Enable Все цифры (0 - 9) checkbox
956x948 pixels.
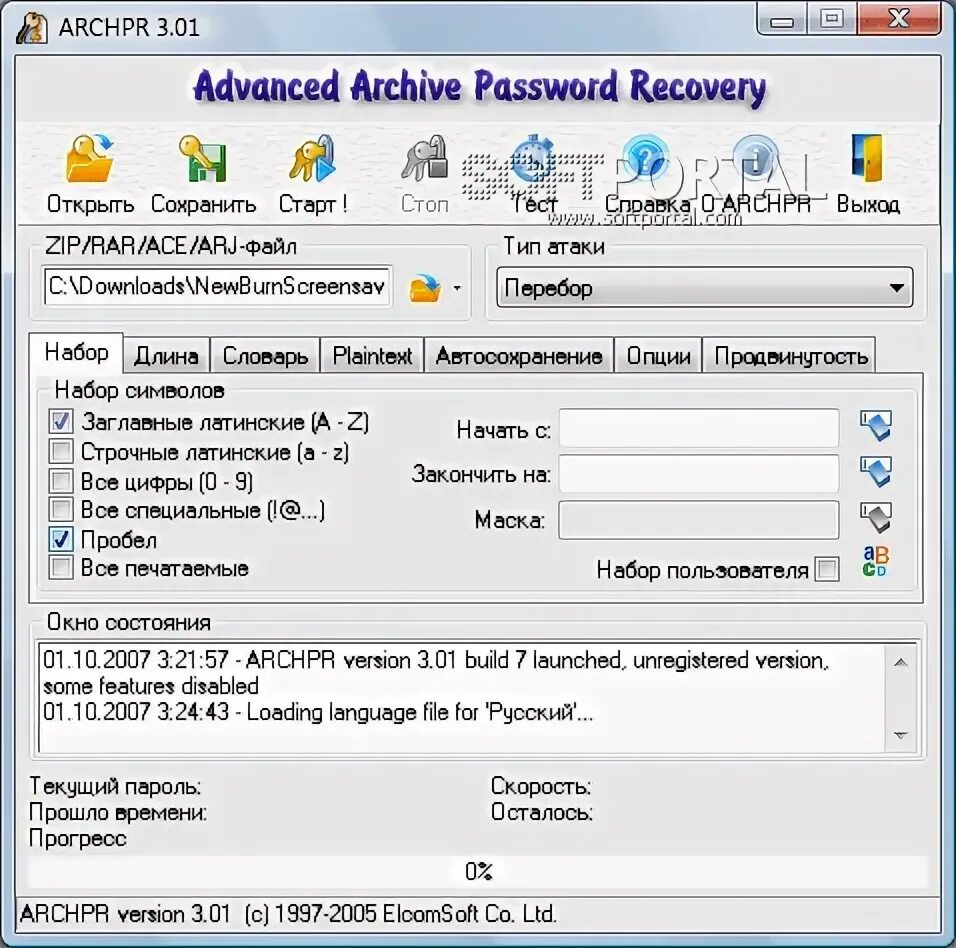61,481
